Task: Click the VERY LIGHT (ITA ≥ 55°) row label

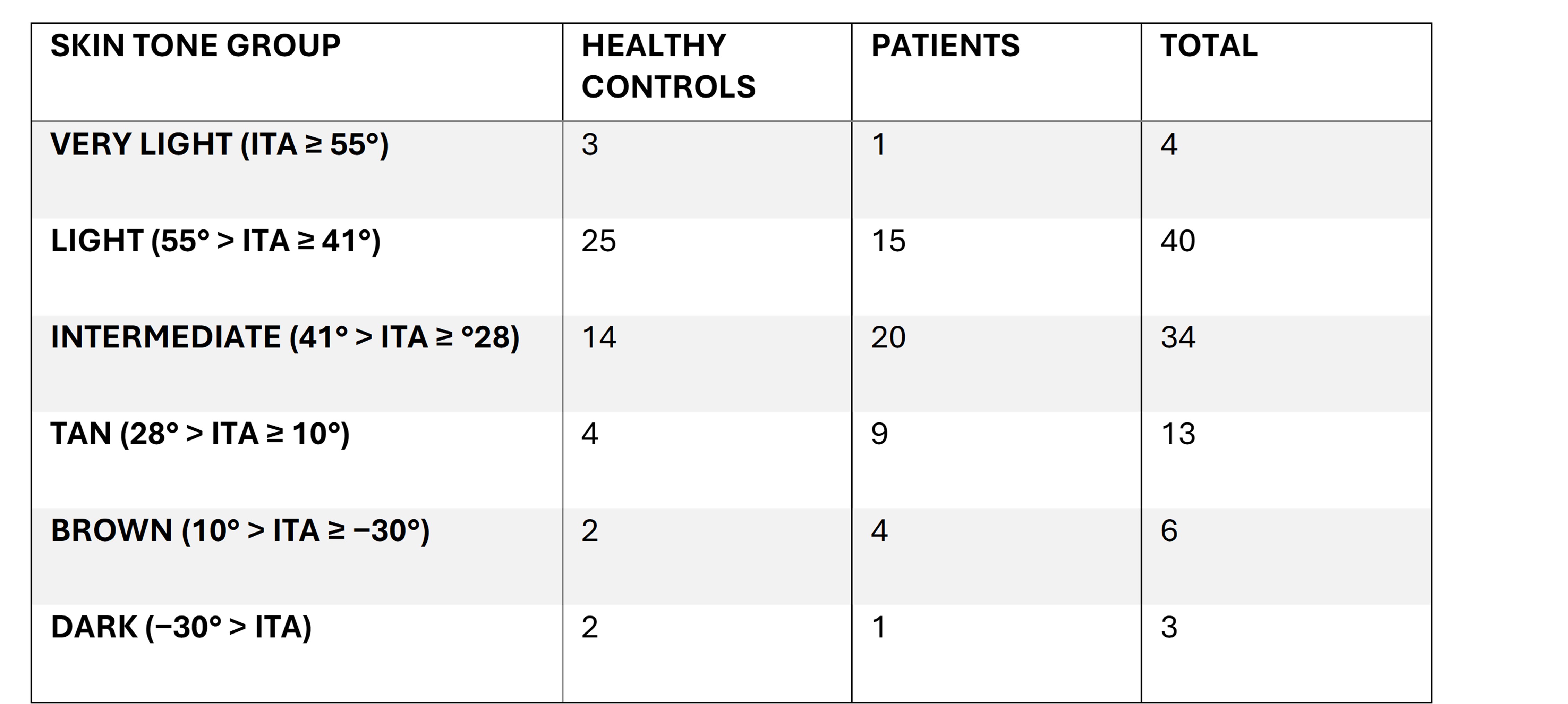Action: pos(219,145)
